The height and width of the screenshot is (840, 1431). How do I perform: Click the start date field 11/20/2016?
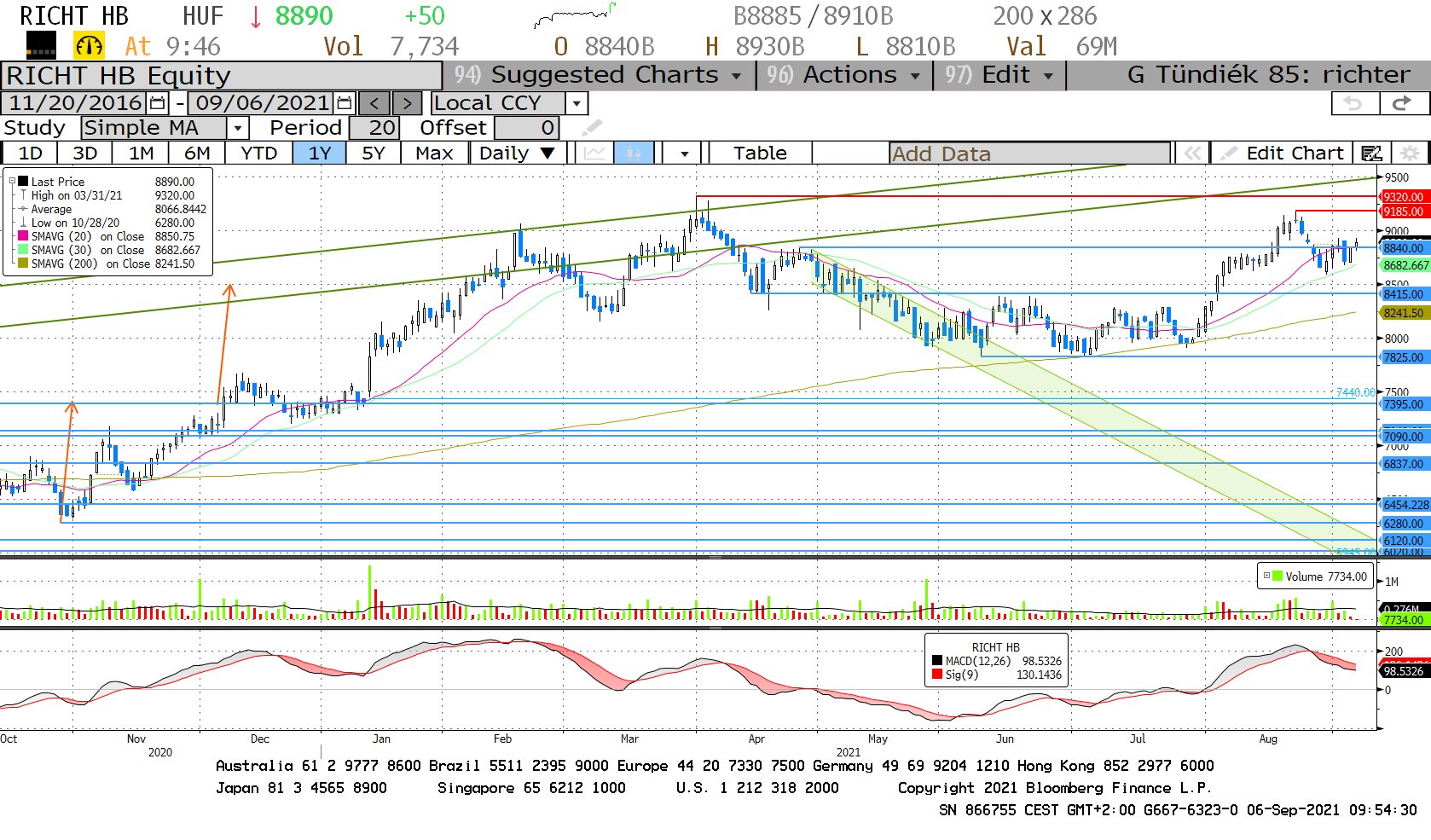pyautogui.click(x=75, y=103)
